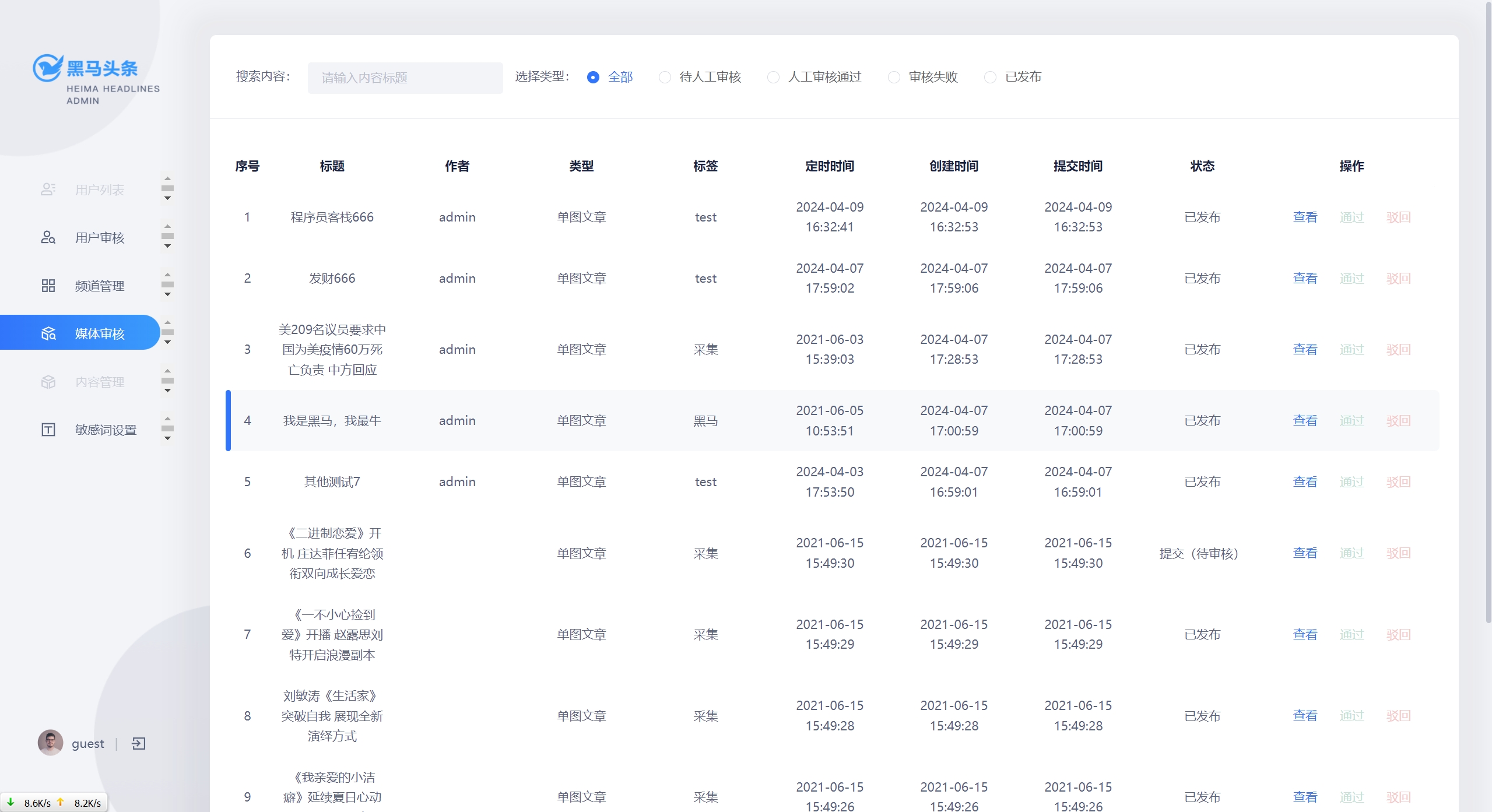Click the 操作 column header

pyautogui.click(x=1351, y=166)
